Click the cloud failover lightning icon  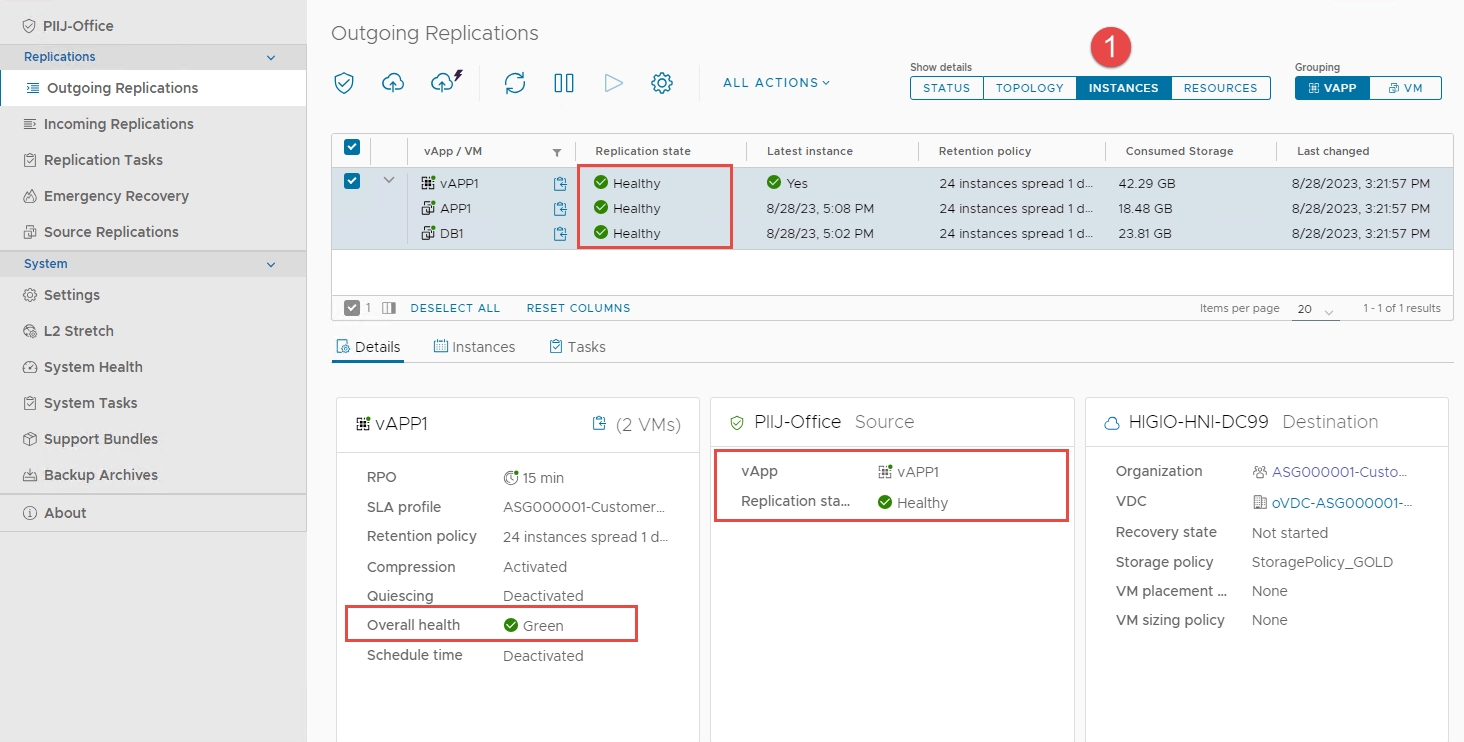pyautogui.click(x=444, y=83)
